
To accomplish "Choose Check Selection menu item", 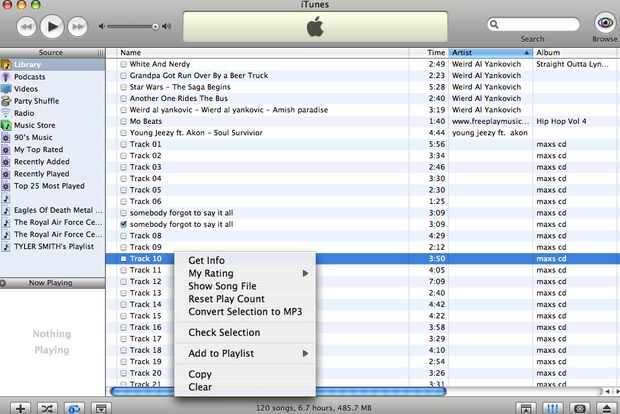I will click(245, 333).
